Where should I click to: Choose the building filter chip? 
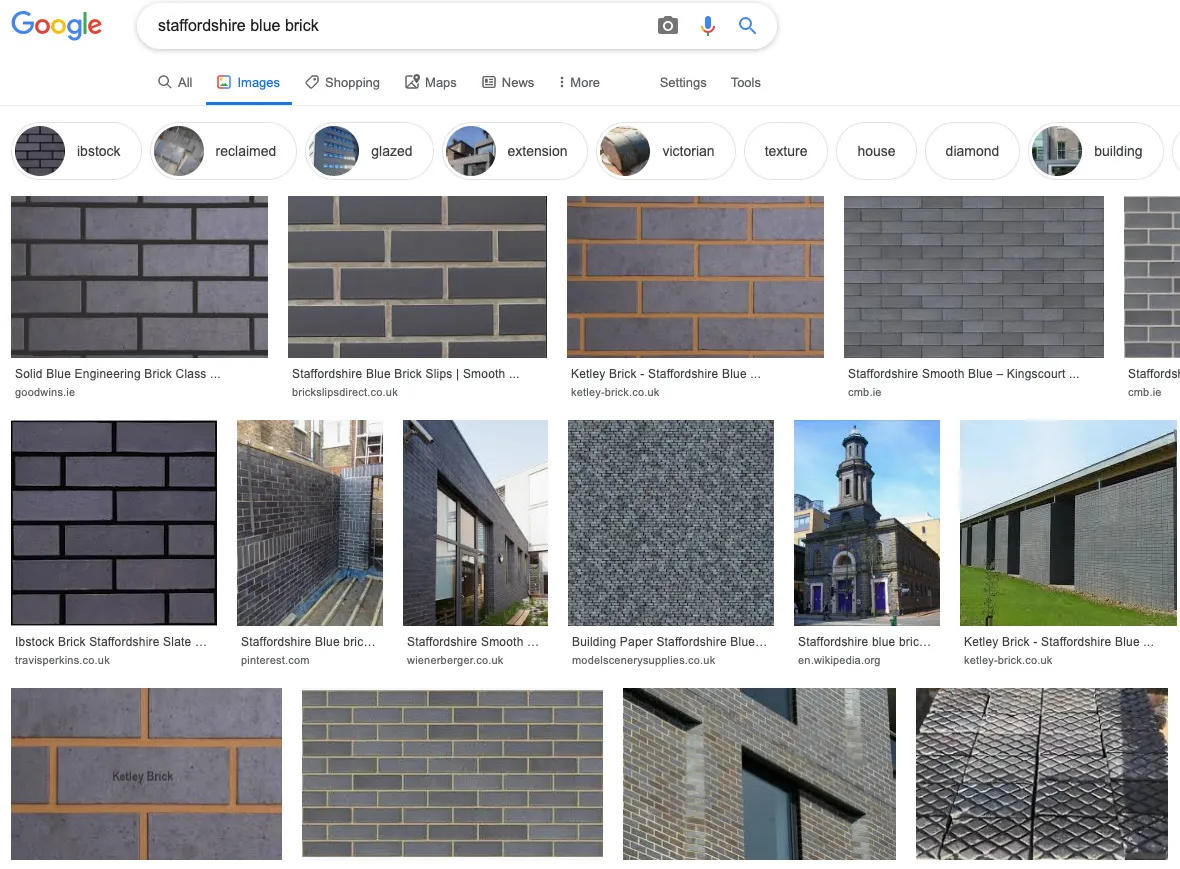click(1096, 151)
